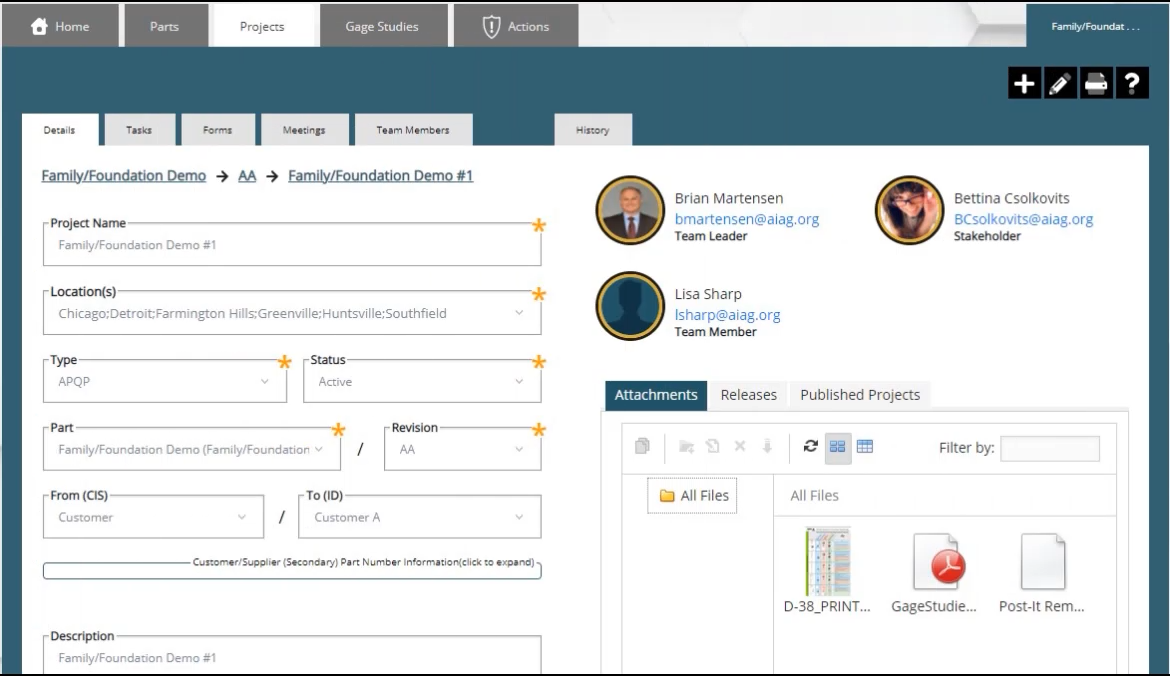Open help with the question mark icon
The image size is (1170, 676).
pyautogui.click(x=1132, y=84)
